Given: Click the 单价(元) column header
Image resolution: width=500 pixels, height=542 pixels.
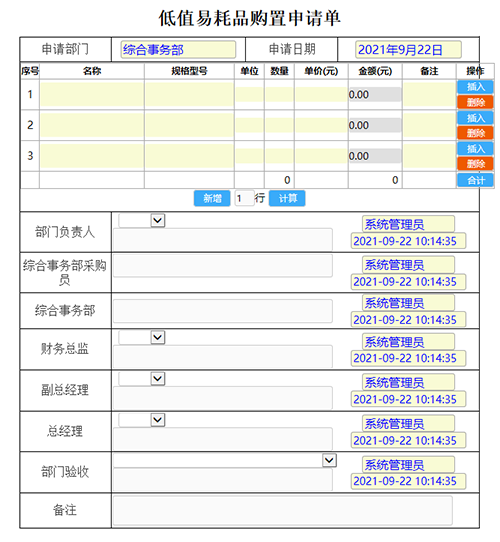Looking at the screenshot, I should pyautogui.click(x=321, y=71).
